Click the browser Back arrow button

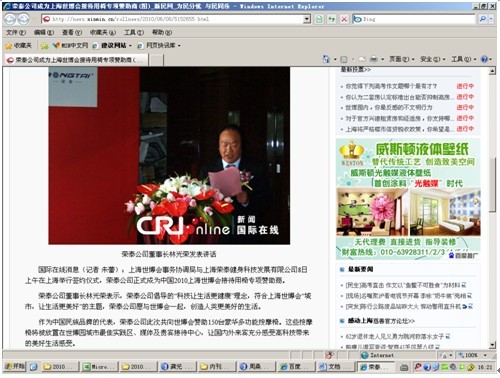pyautogui.click(x=10, y=19)
